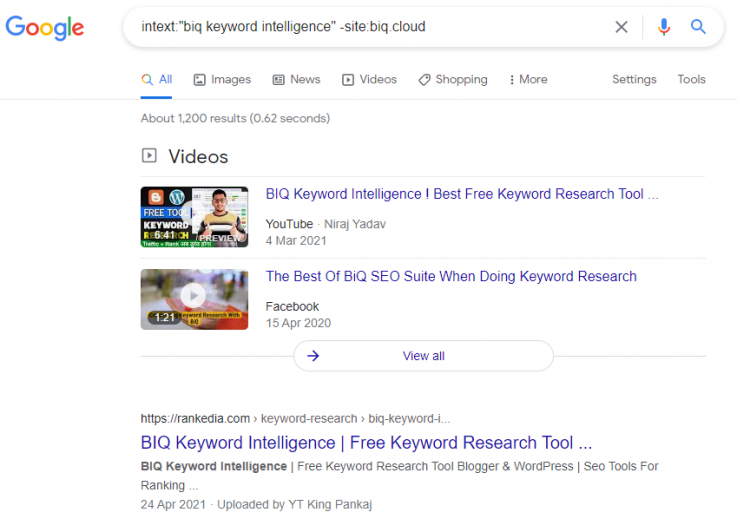Click the Videos section heading
This screenshot has width=737, height=532.
click(198, 156)
